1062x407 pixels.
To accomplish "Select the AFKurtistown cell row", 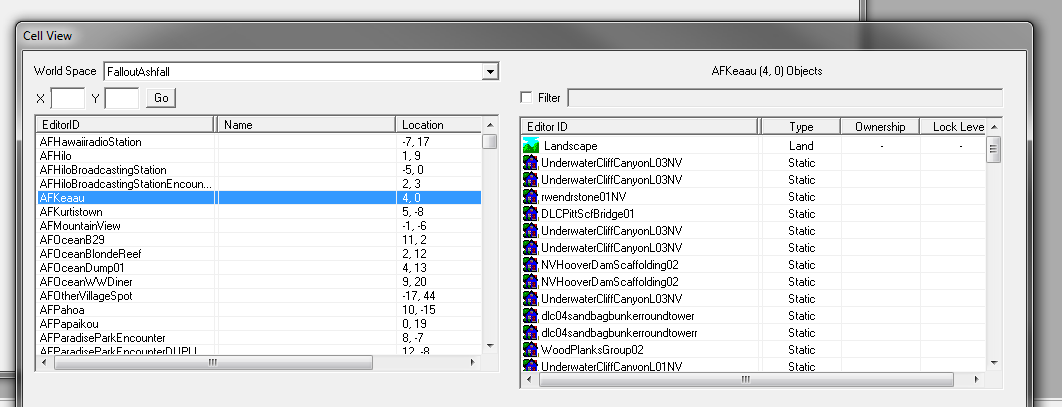I will [x=259, y=211].
